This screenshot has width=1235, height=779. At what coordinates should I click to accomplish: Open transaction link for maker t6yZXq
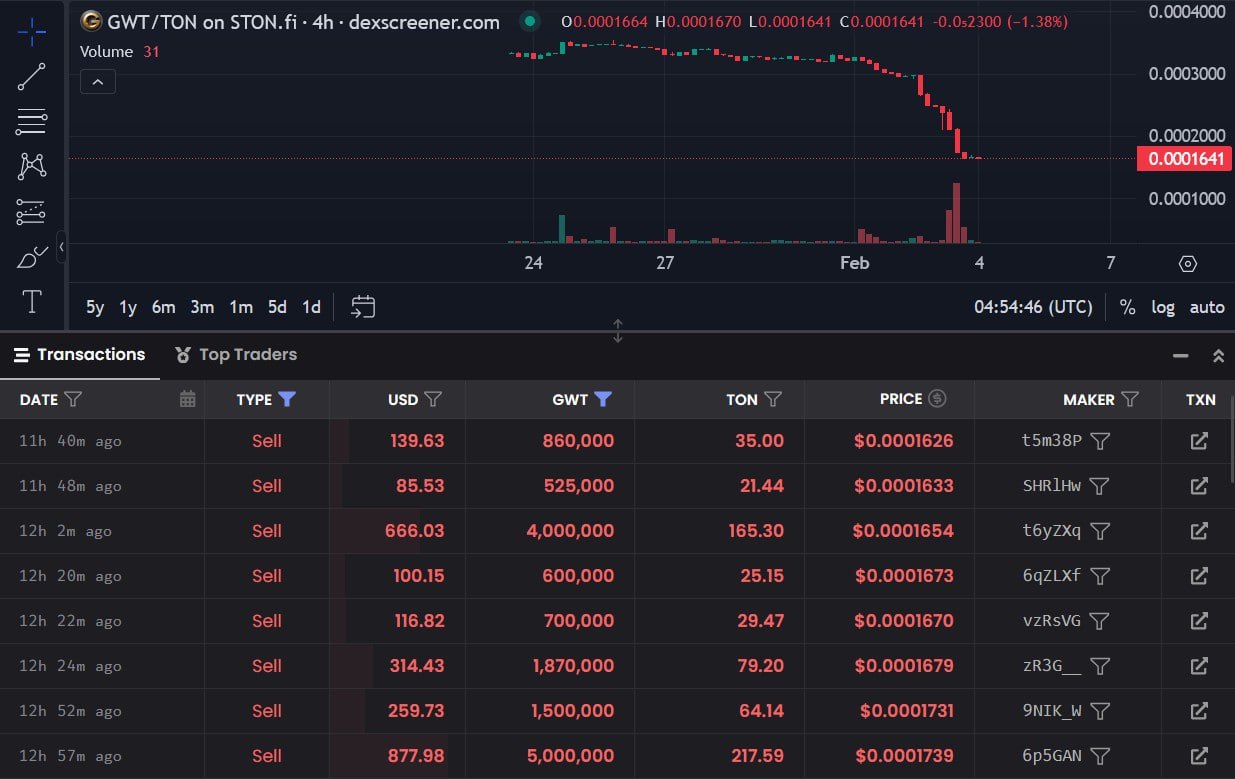[x=1198, y=531]
